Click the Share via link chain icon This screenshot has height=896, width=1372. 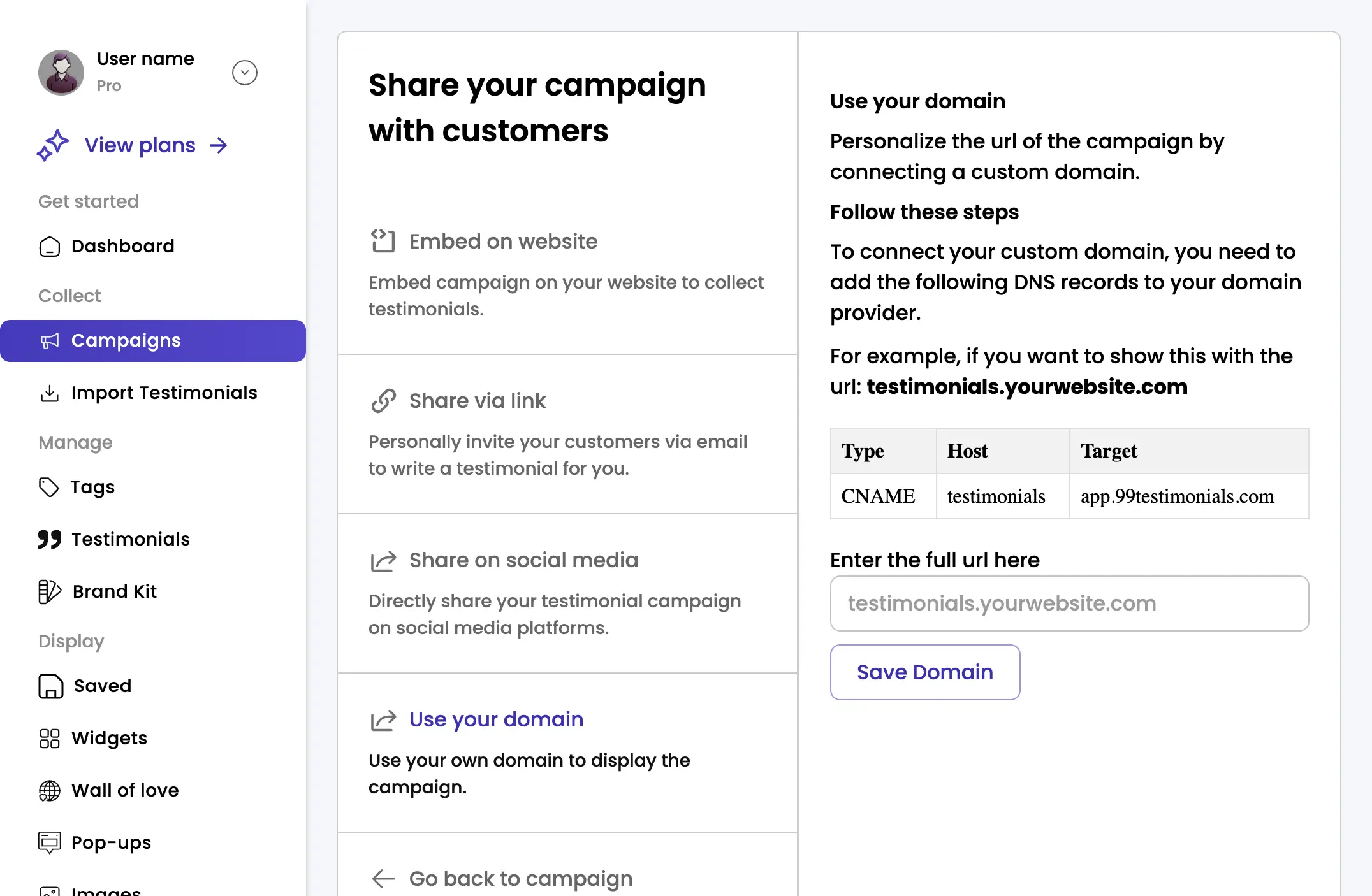(383, 401)
